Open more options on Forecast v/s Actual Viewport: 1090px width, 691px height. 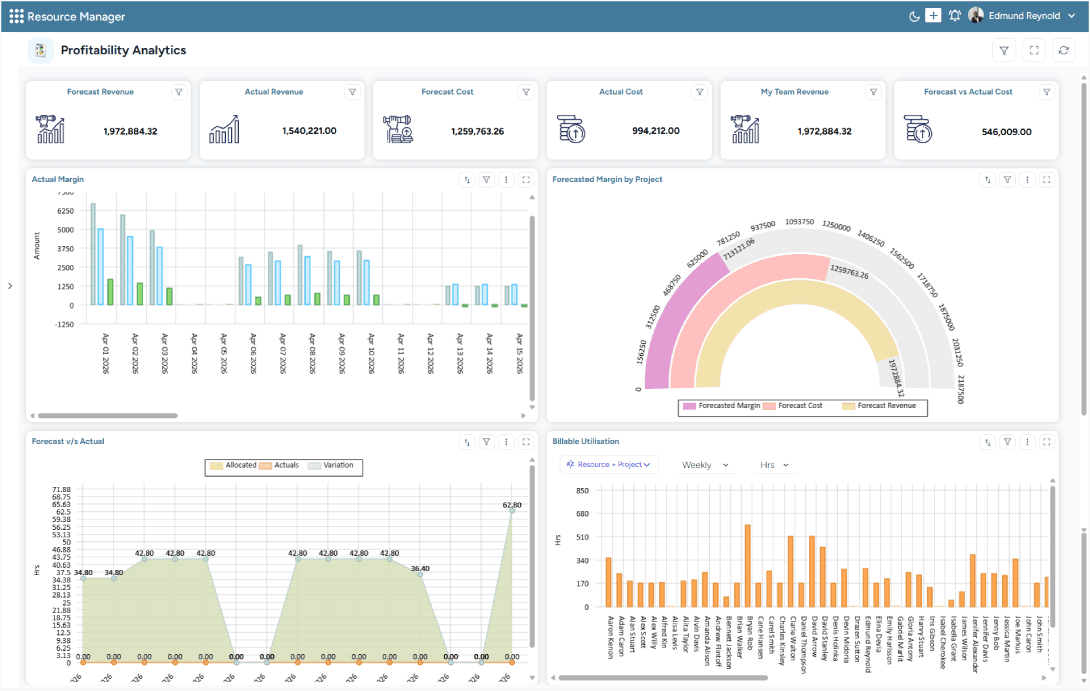pos(506,442)
